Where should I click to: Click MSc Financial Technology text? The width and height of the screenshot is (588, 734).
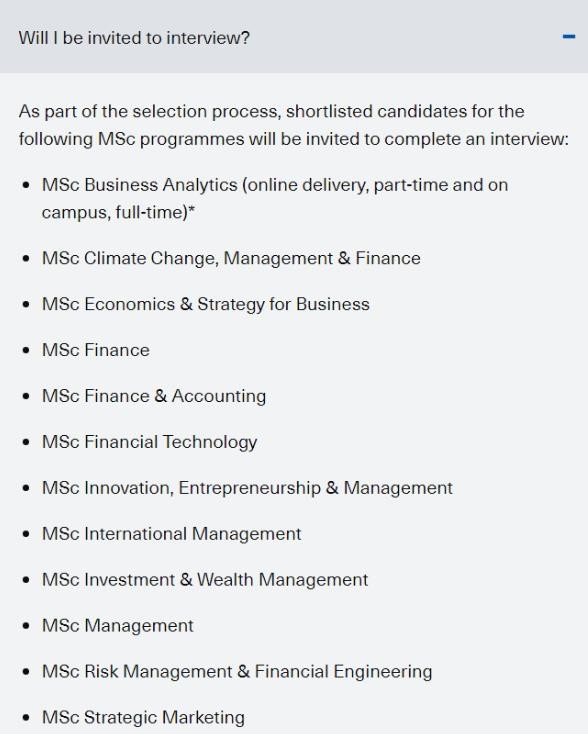click(x=149, y=442)
